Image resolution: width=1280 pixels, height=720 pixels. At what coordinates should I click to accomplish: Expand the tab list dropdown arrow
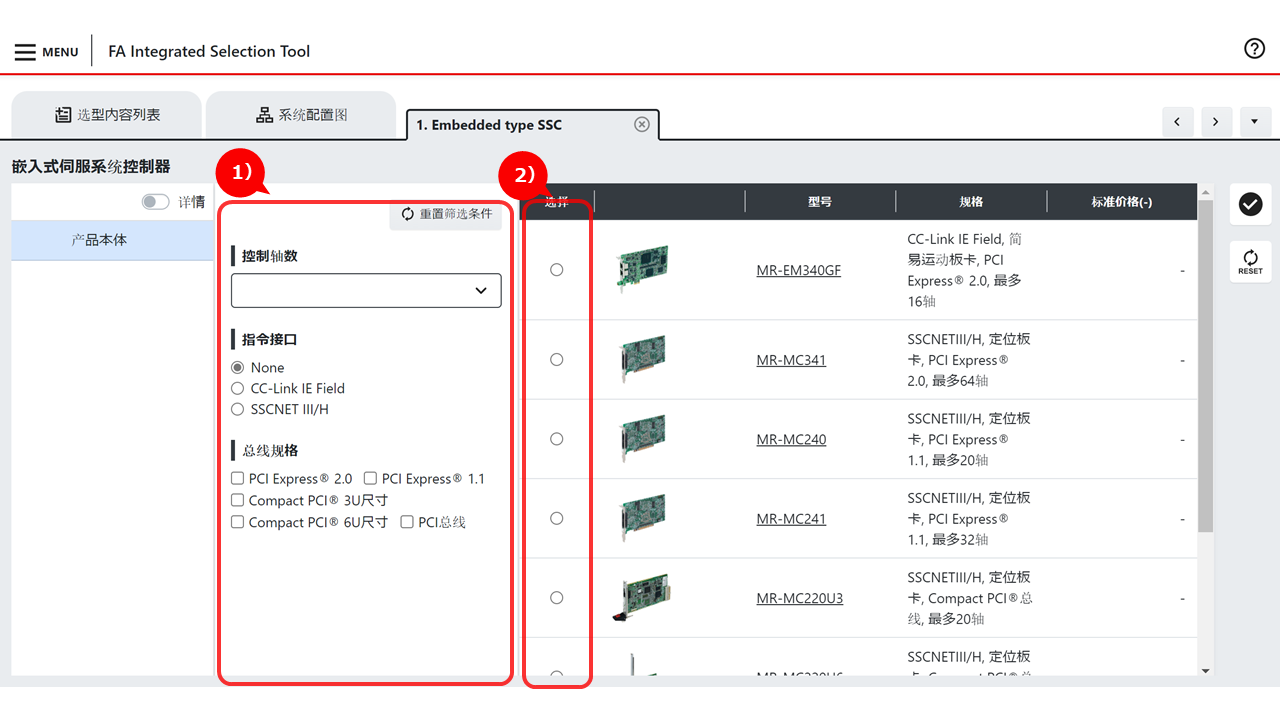click(x=1255, y=122)
